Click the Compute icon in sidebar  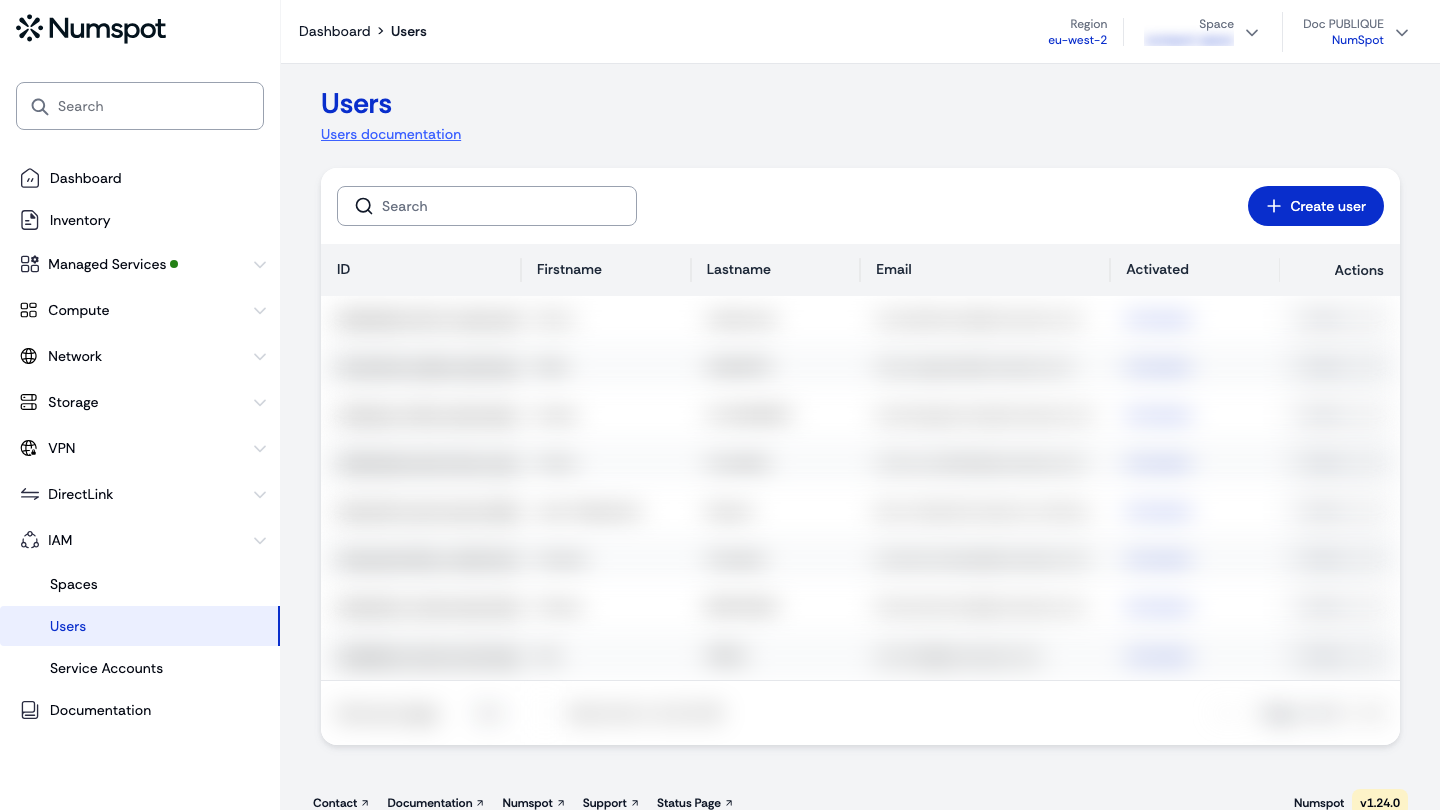pos(29,310)
